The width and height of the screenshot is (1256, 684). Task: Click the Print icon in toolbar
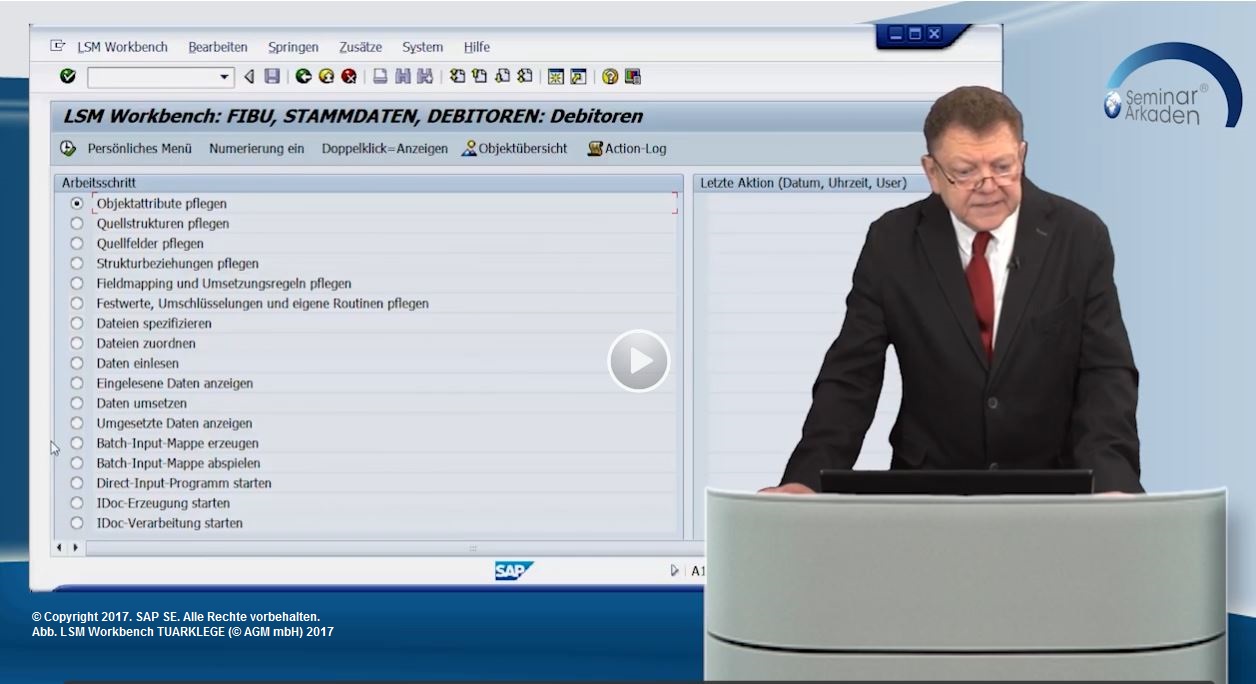[381, 76]
